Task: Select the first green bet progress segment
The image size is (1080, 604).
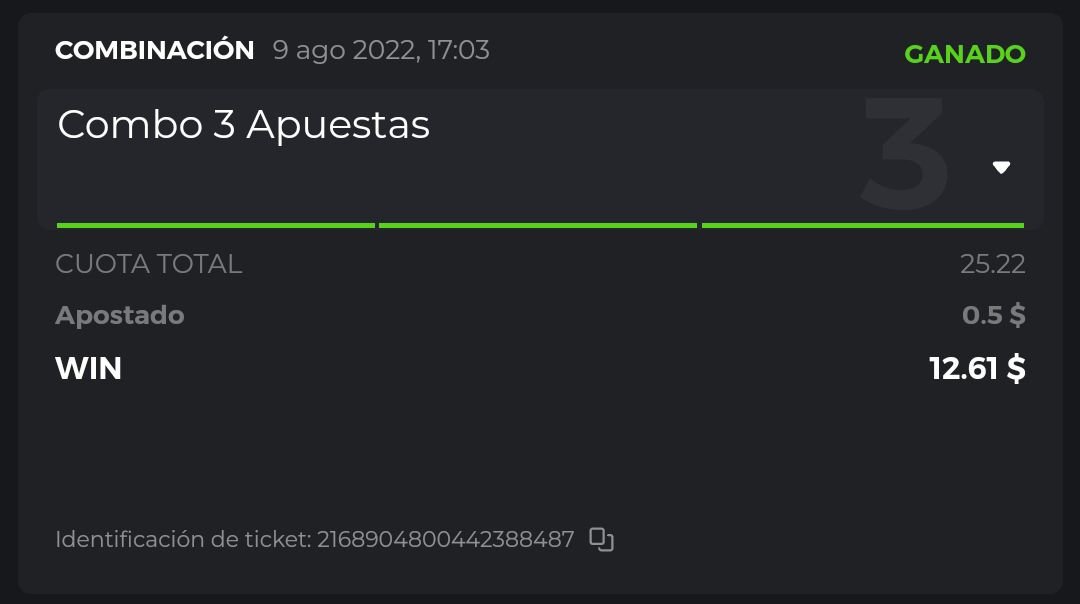Action: click(215, 225)
